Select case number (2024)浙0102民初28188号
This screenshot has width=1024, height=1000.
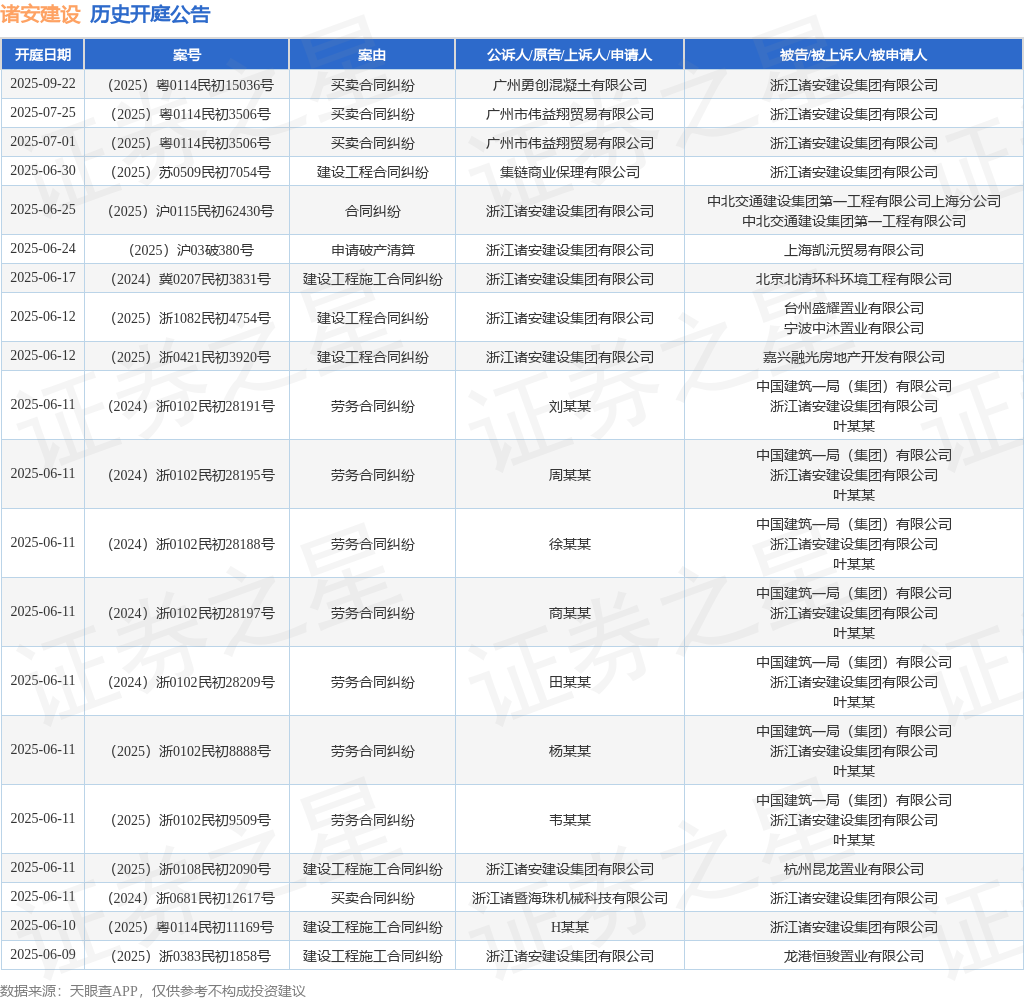(191, 544)
